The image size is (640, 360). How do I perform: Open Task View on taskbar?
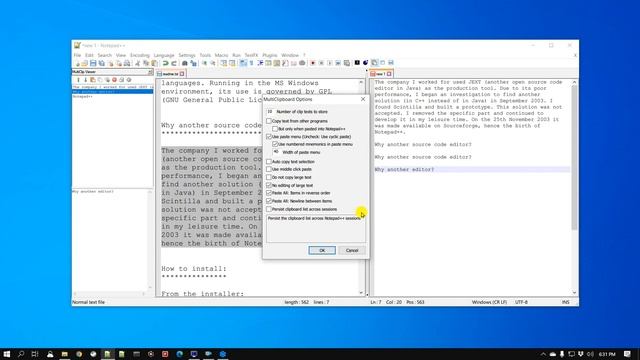pyautogui.click(x=35, y=354)
